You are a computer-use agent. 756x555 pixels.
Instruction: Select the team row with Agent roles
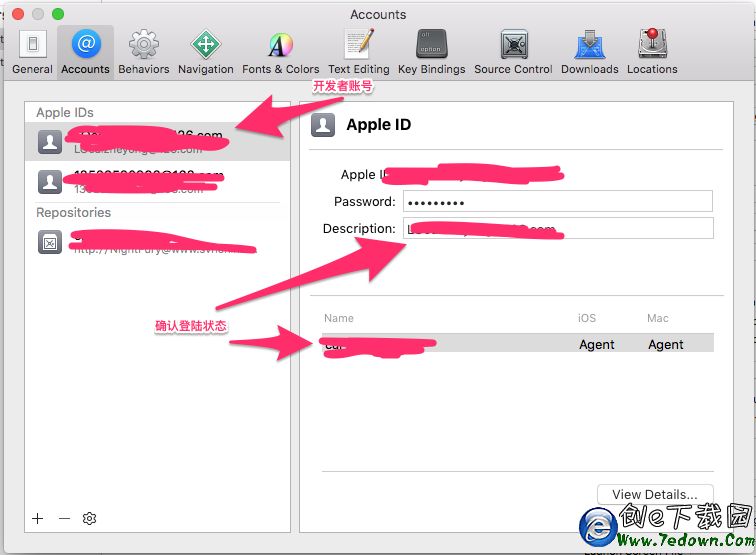[518, 344]
